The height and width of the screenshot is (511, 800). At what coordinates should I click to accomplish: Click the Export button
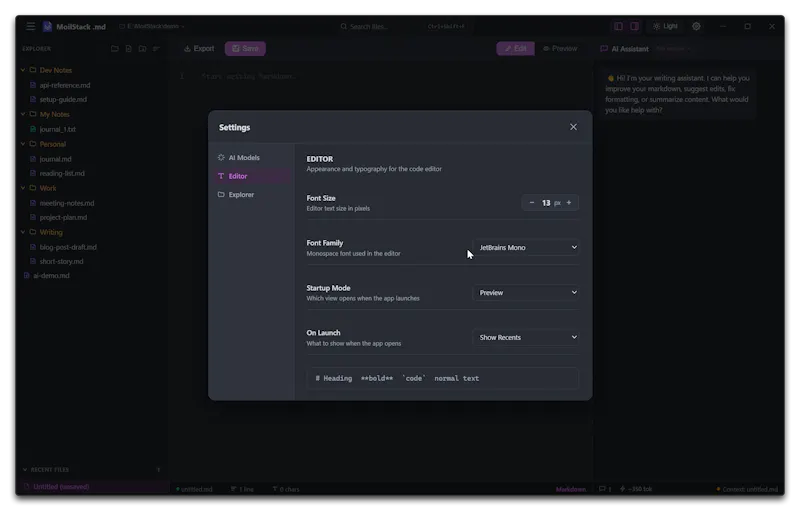(199, 48)
